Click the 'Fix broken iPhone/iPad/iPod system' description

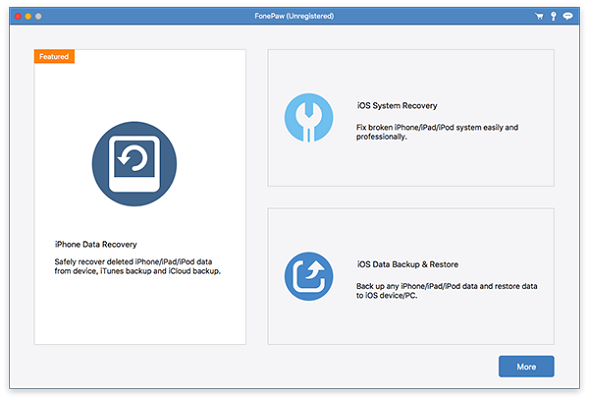(x=437, y=132)
